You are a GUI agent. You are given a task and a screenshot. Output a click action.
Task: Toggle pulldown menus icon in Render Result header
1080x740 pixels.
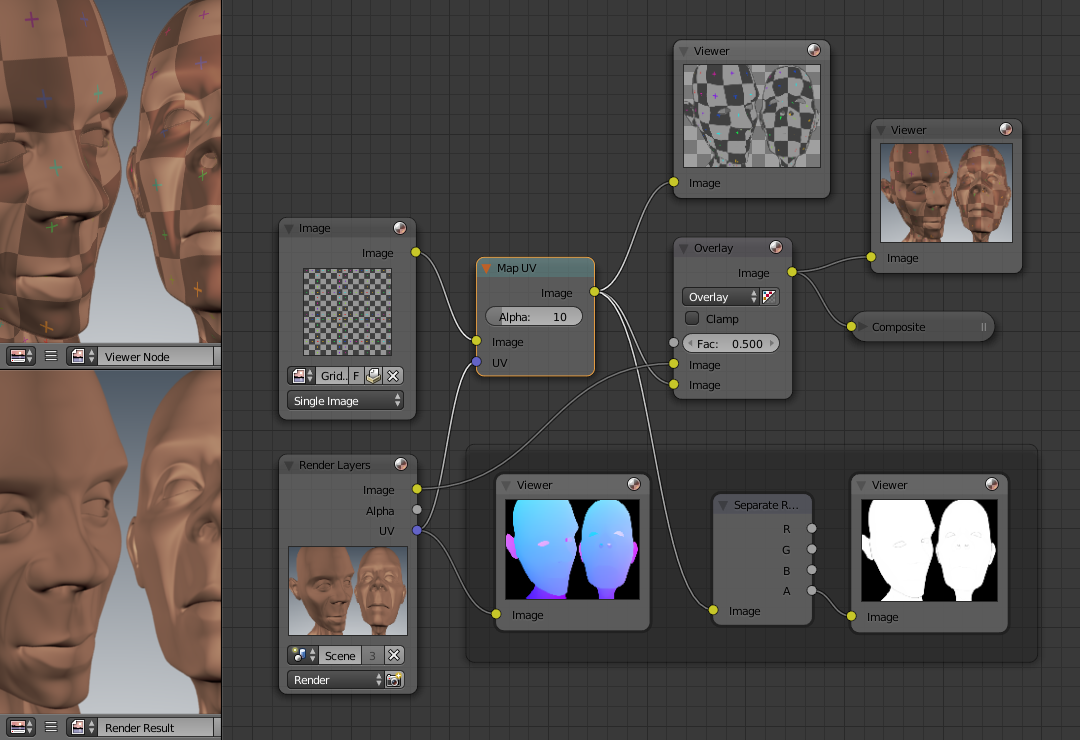tap(51, 727)
